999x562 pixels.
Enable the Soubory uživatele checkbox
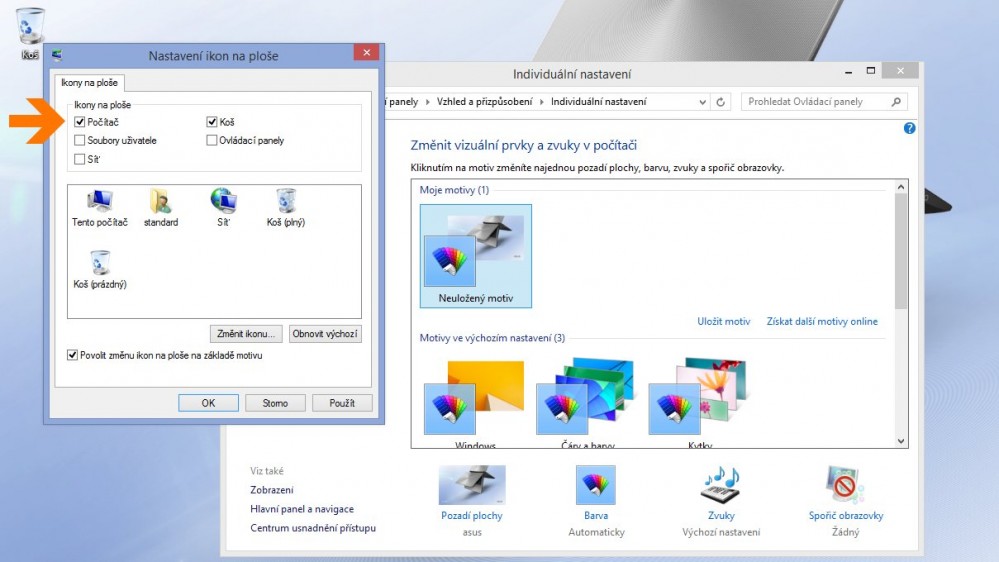(x=80, y=141)
